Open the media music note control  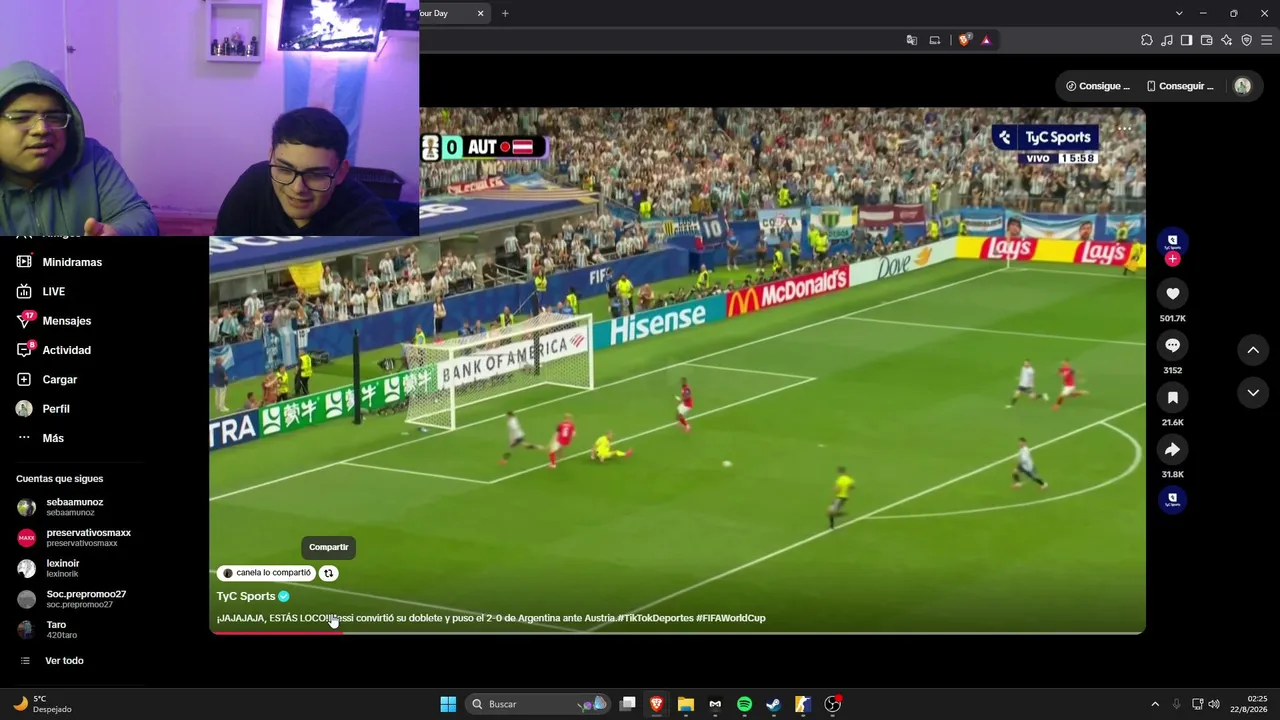[1167, 40]
